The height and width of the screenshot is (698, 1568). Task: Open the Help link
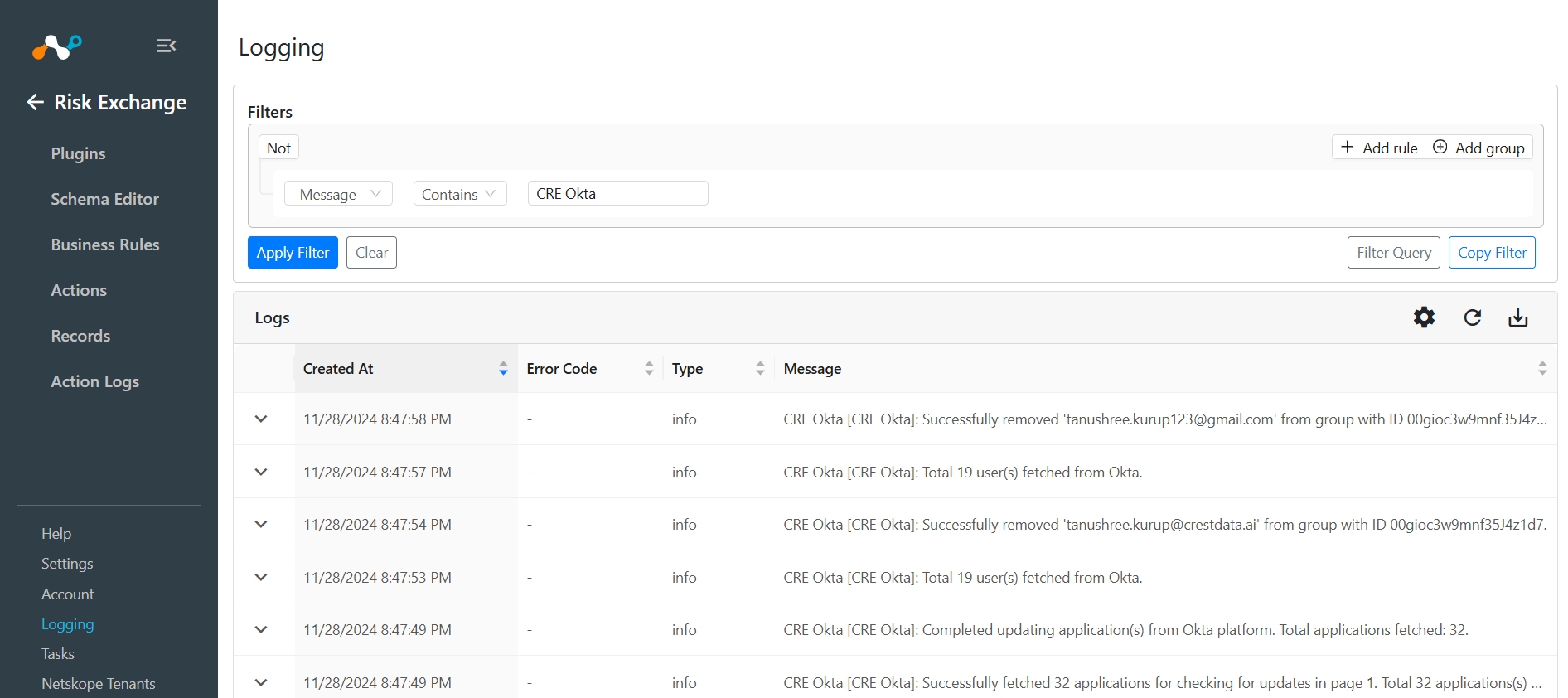pos(56,534)
